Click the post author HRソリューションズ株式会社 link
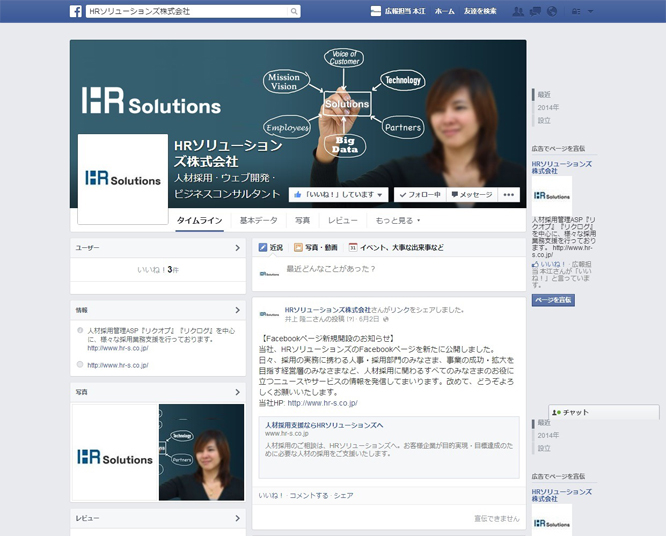 (327, 310)
